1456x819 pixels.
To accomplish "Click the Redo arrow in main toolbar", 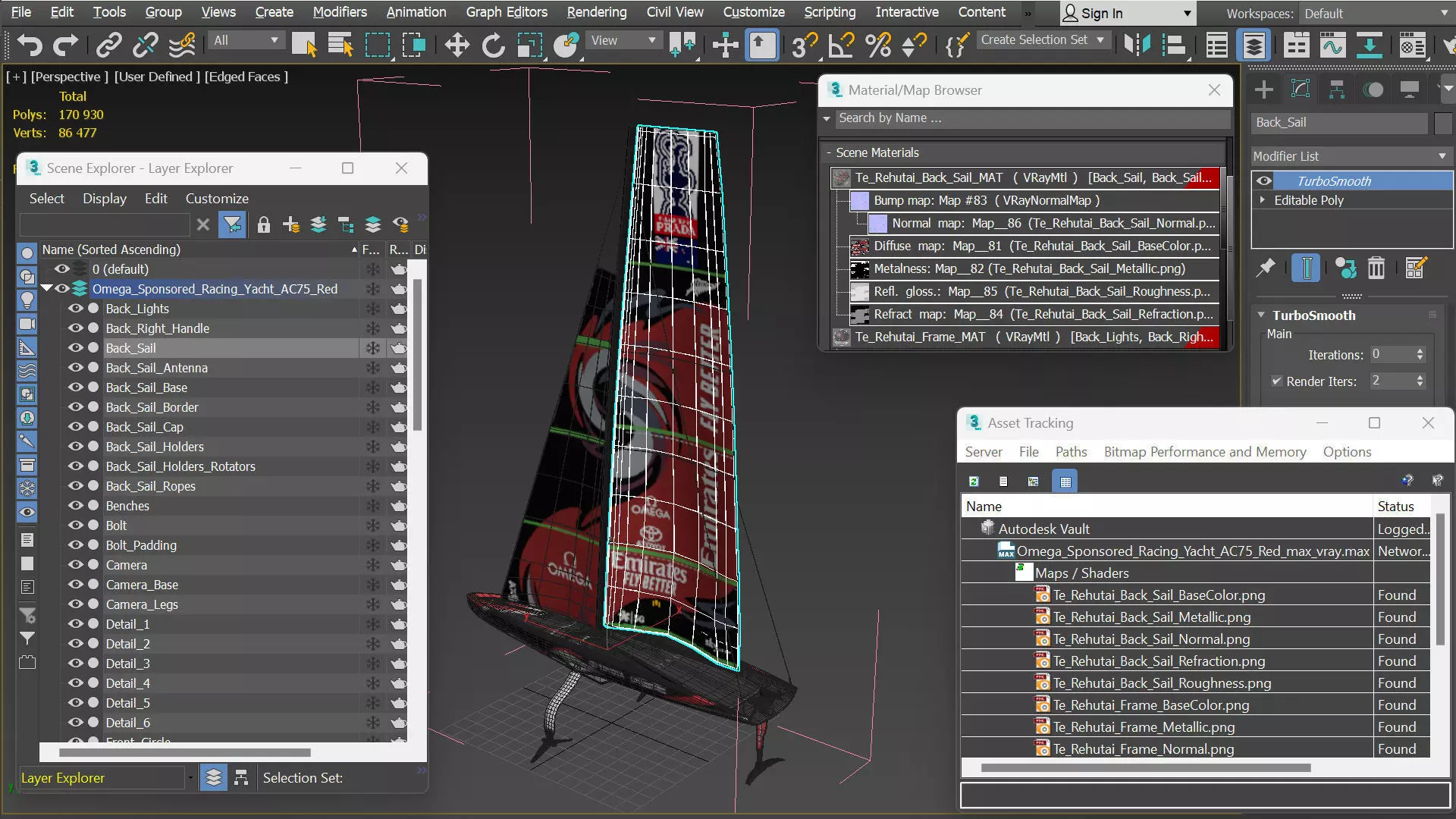I will [65, 45].
